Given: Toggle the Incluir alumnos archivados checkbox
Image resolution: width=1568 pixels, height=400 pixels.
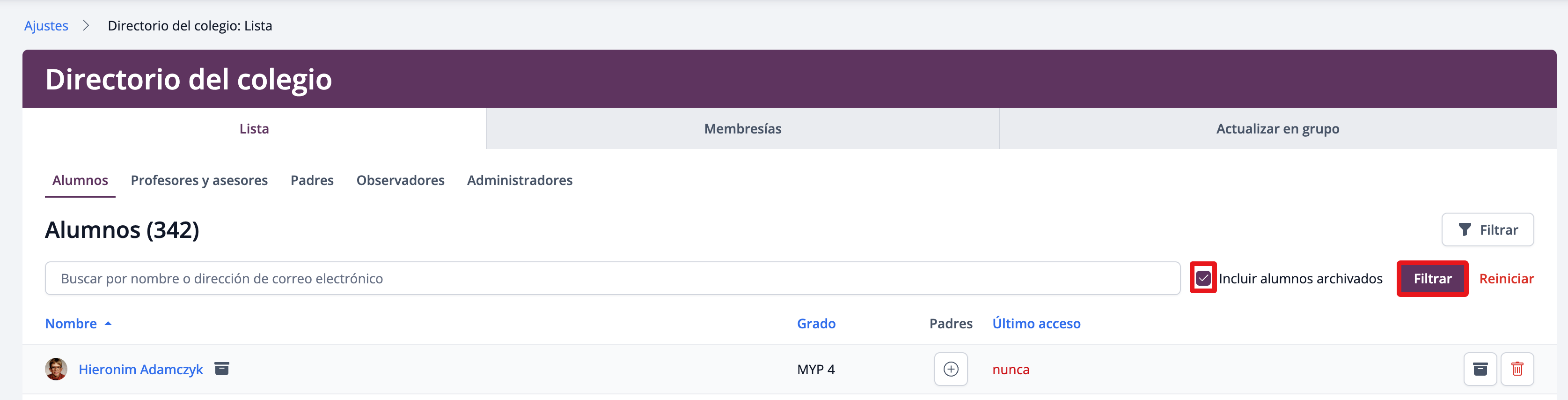Looking at the screenshot, I should [x=1203, y=278].
